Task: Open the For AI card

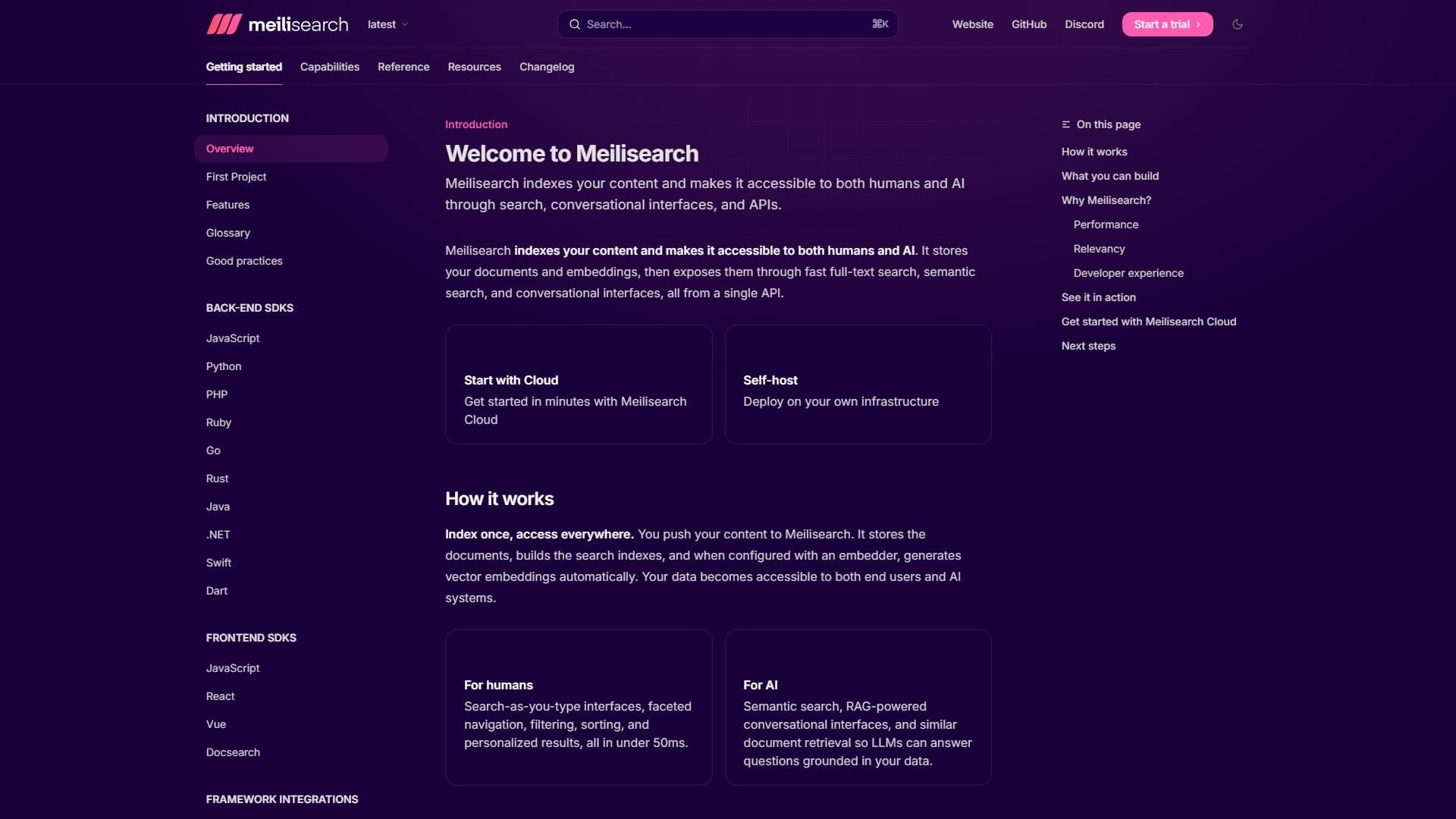Action: click(858, 708)
